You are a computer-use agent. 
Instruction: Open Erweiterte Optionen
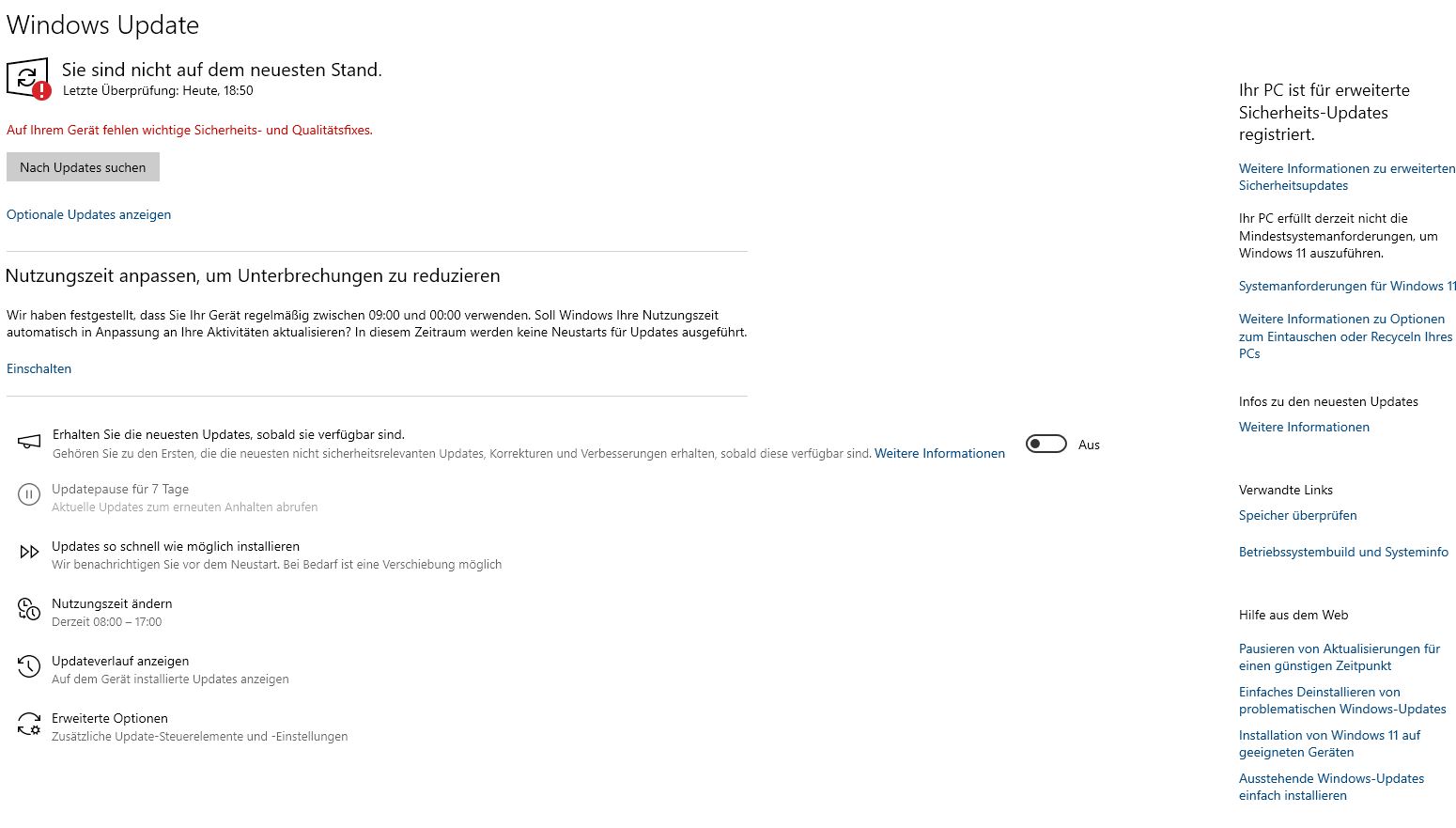(110, 719)
